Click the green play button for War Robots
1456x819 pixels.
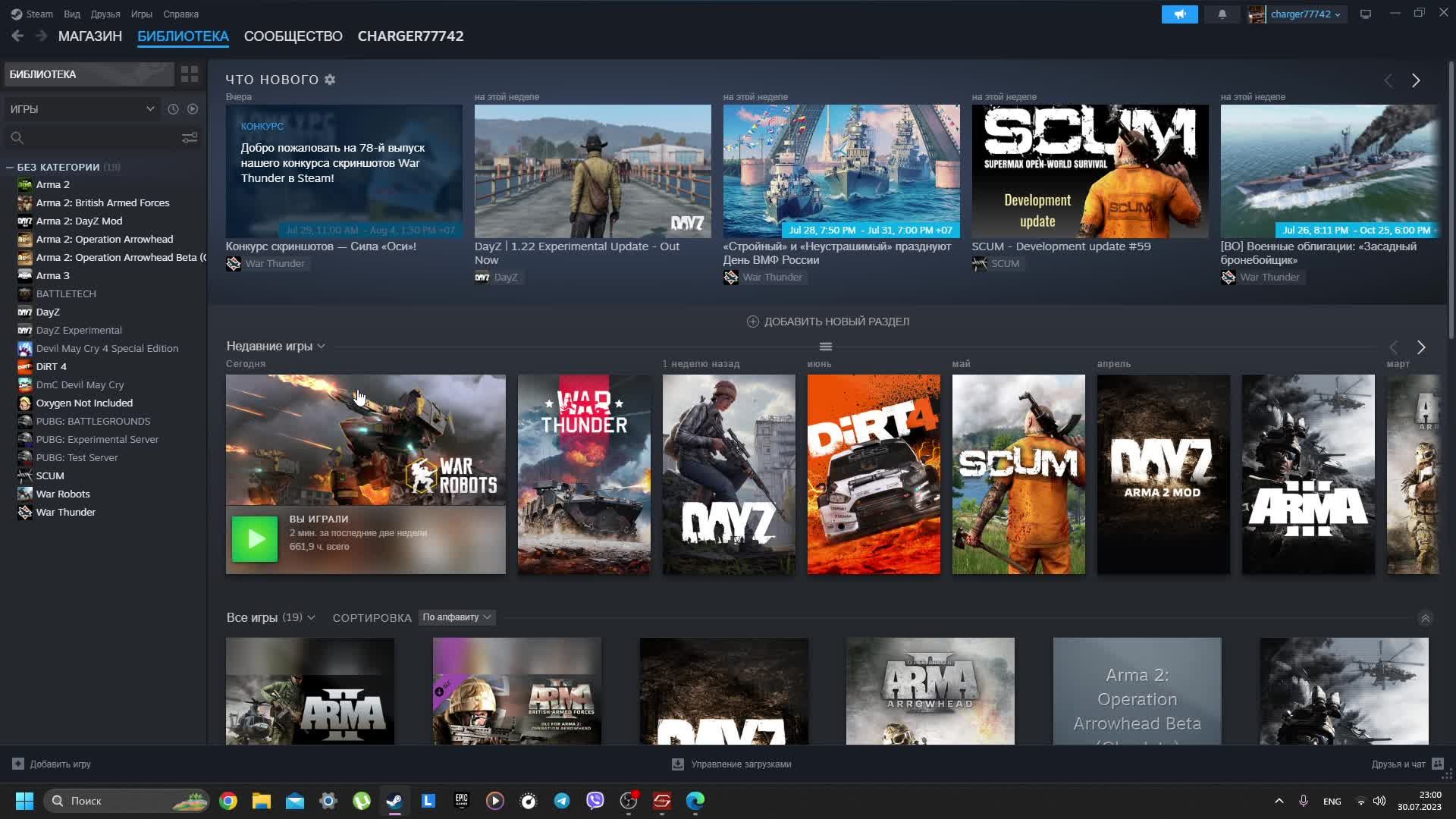click(x=255, y=539)
